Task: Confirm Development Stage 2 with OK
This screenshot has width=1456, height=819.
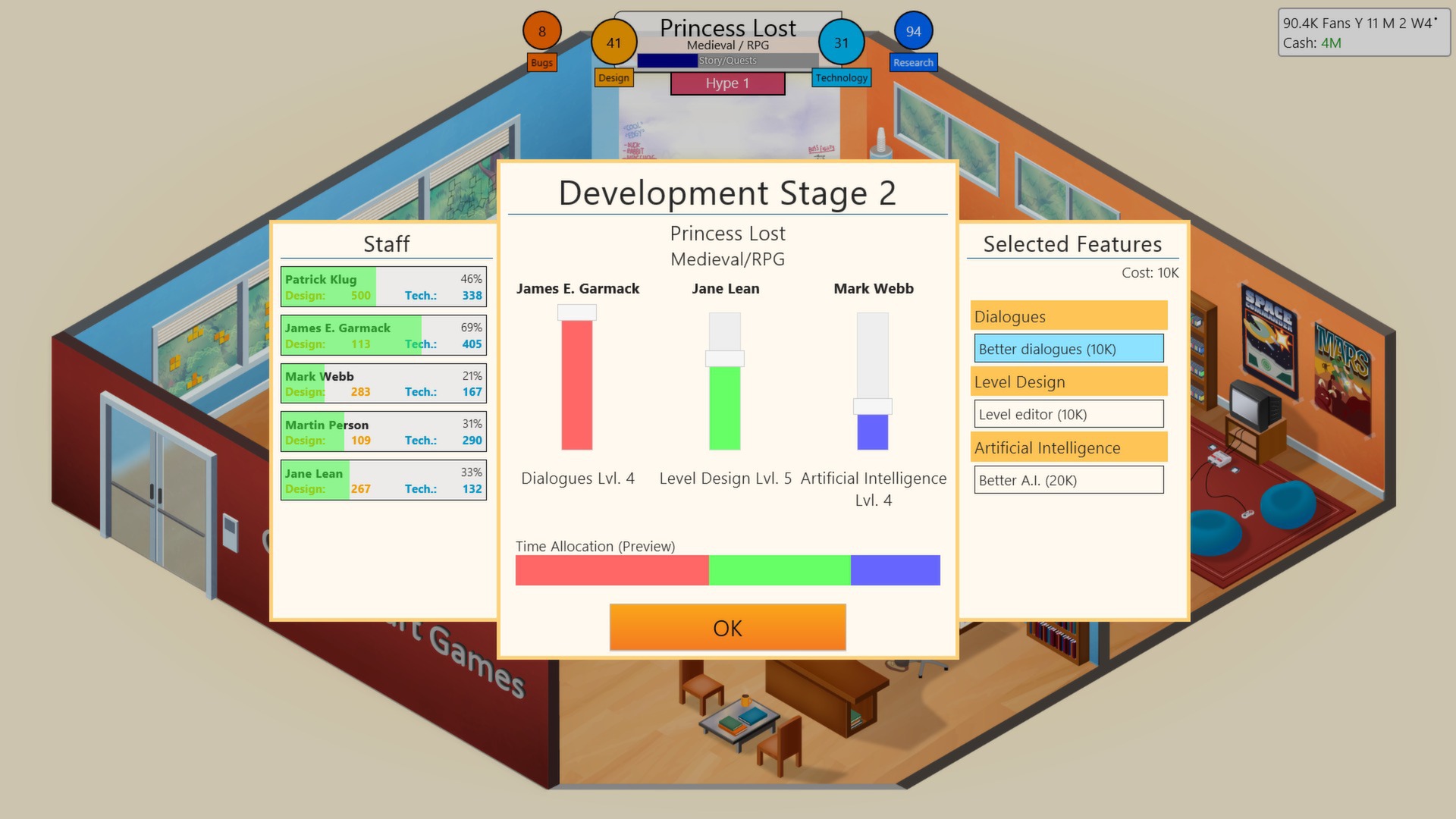Action: click(728, 627)
